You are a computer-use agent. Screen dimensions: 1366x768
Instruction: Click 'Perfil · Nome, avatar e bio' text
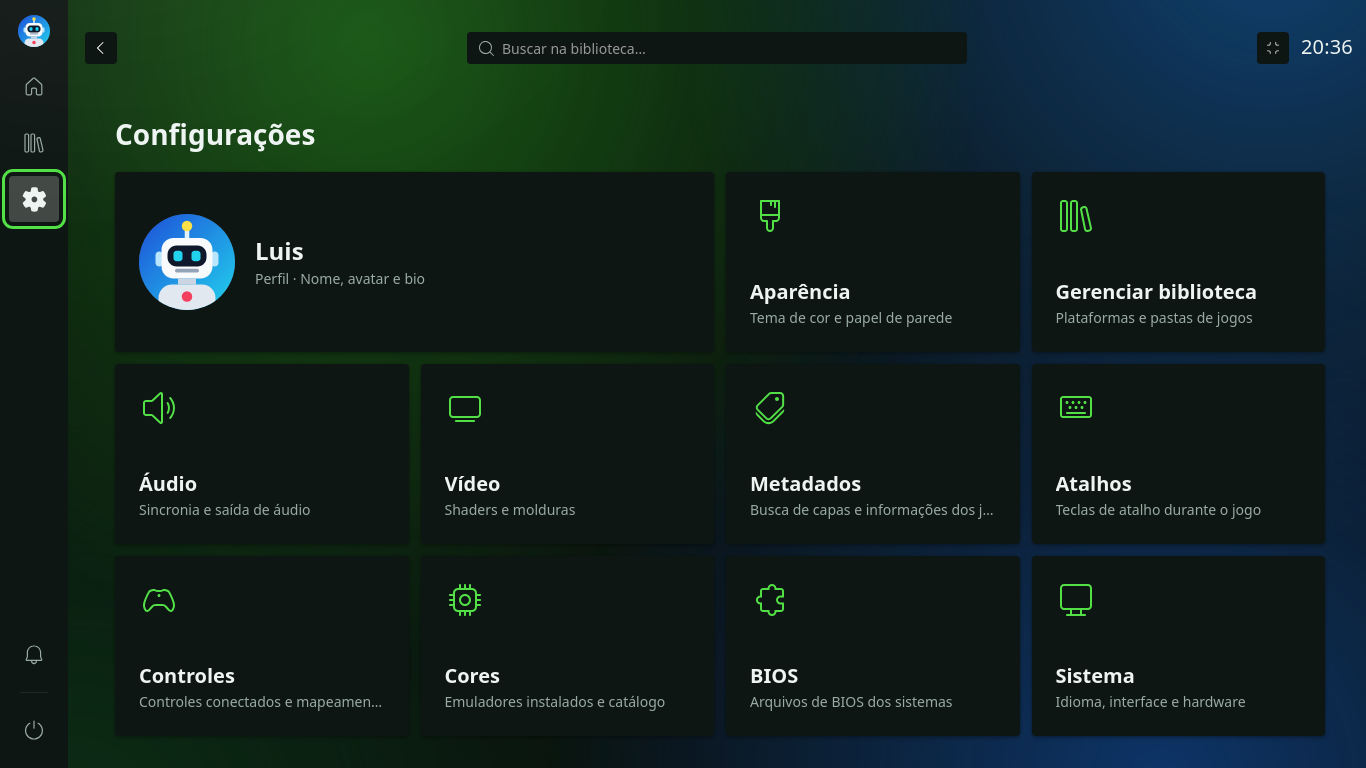click(340, 279)
